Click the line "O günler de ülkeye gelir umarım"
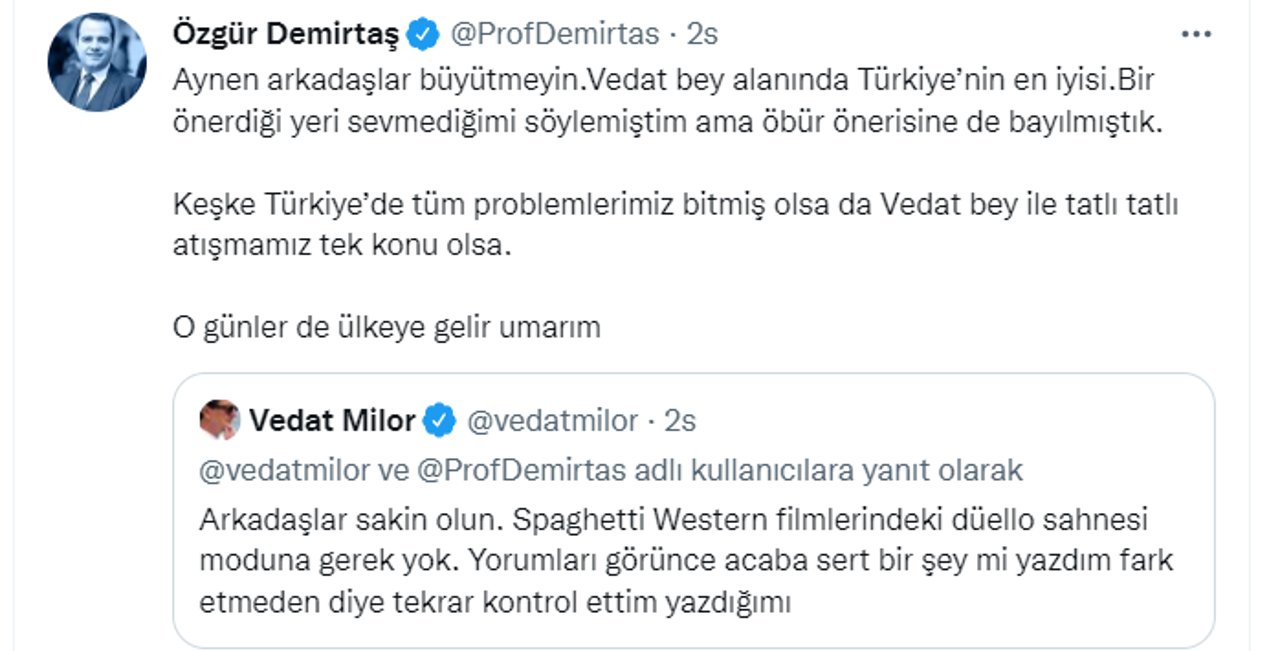The image size is (1280, 651). (386, 327)
